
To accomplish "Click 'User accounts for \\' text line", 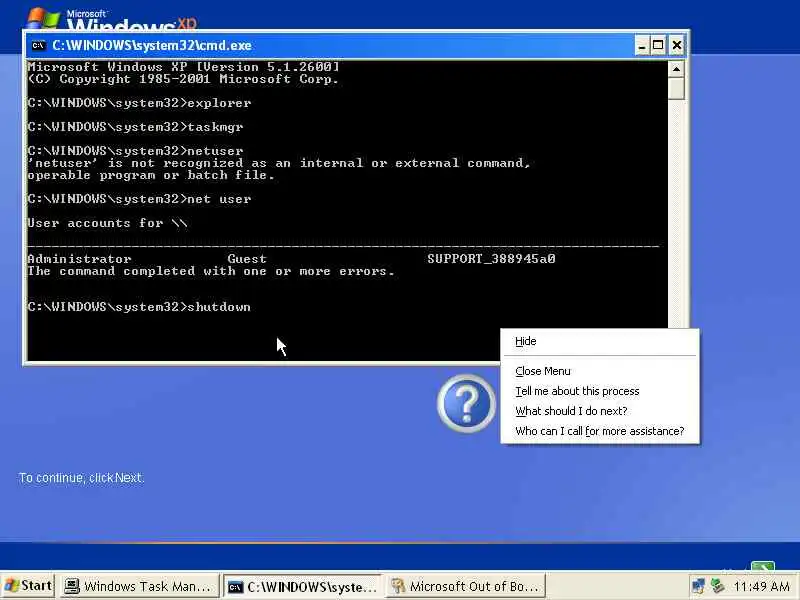I will point(107,223).
